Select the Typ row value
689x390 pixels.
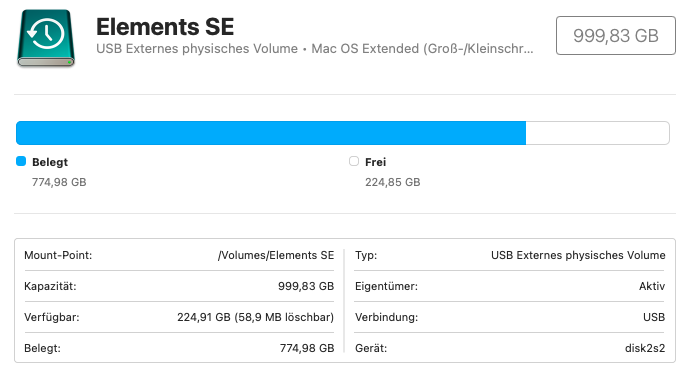[x=578, y=255]
